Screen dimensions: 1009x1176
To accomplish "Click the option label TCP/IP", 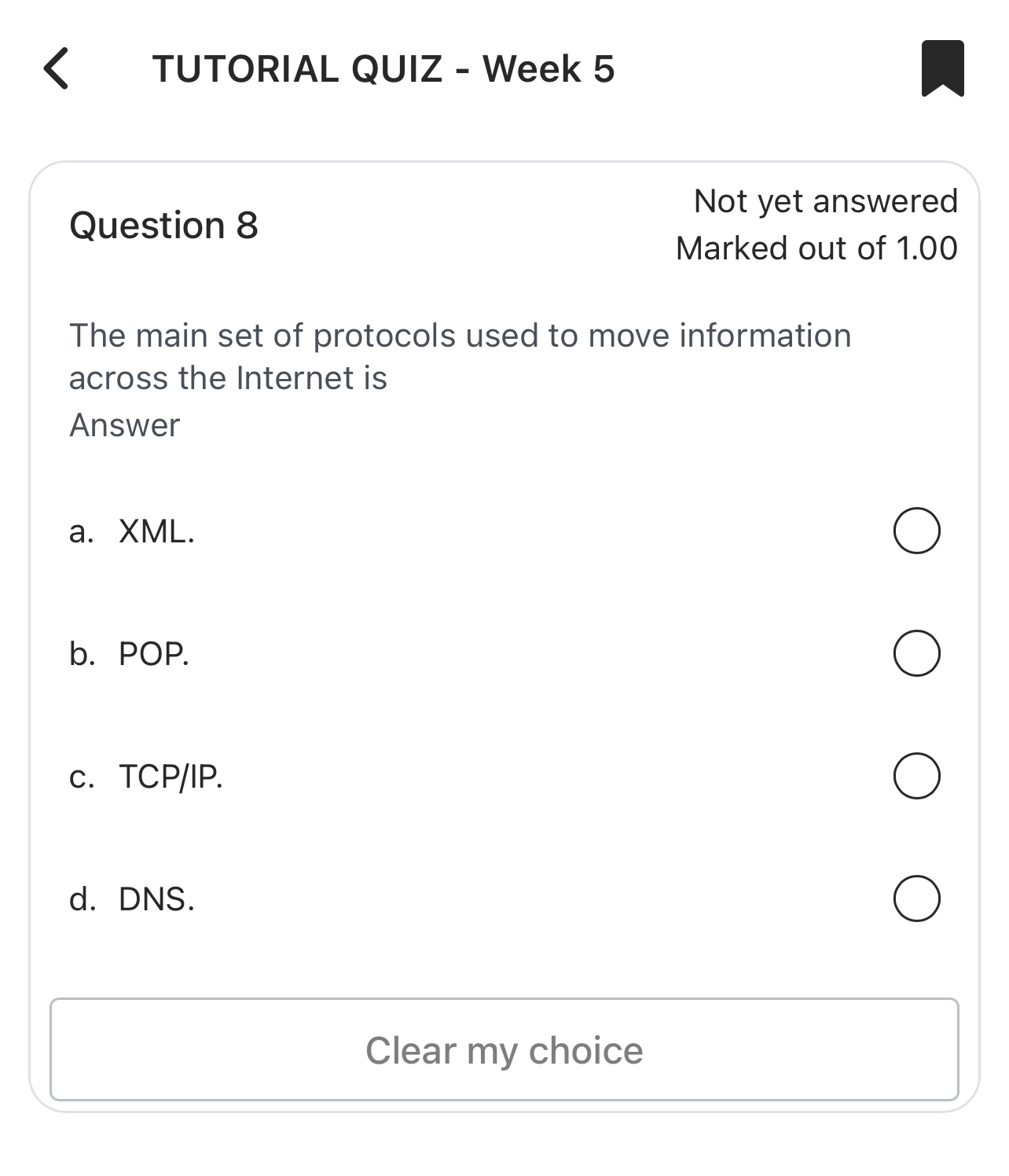I will (x=170, y=777).
